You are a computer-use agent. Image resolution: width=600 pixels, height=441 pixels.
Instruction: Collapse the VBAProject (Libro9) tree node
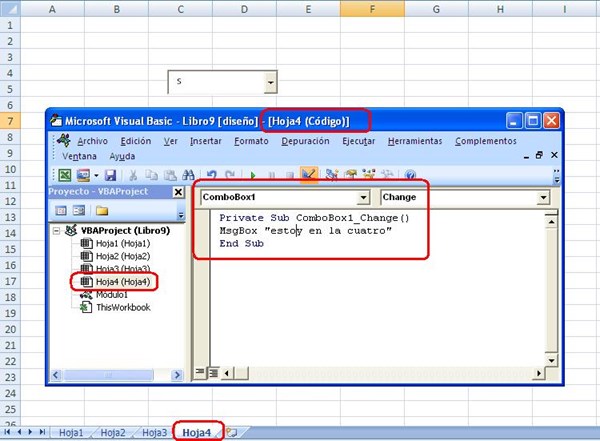[x=56, y=231]
